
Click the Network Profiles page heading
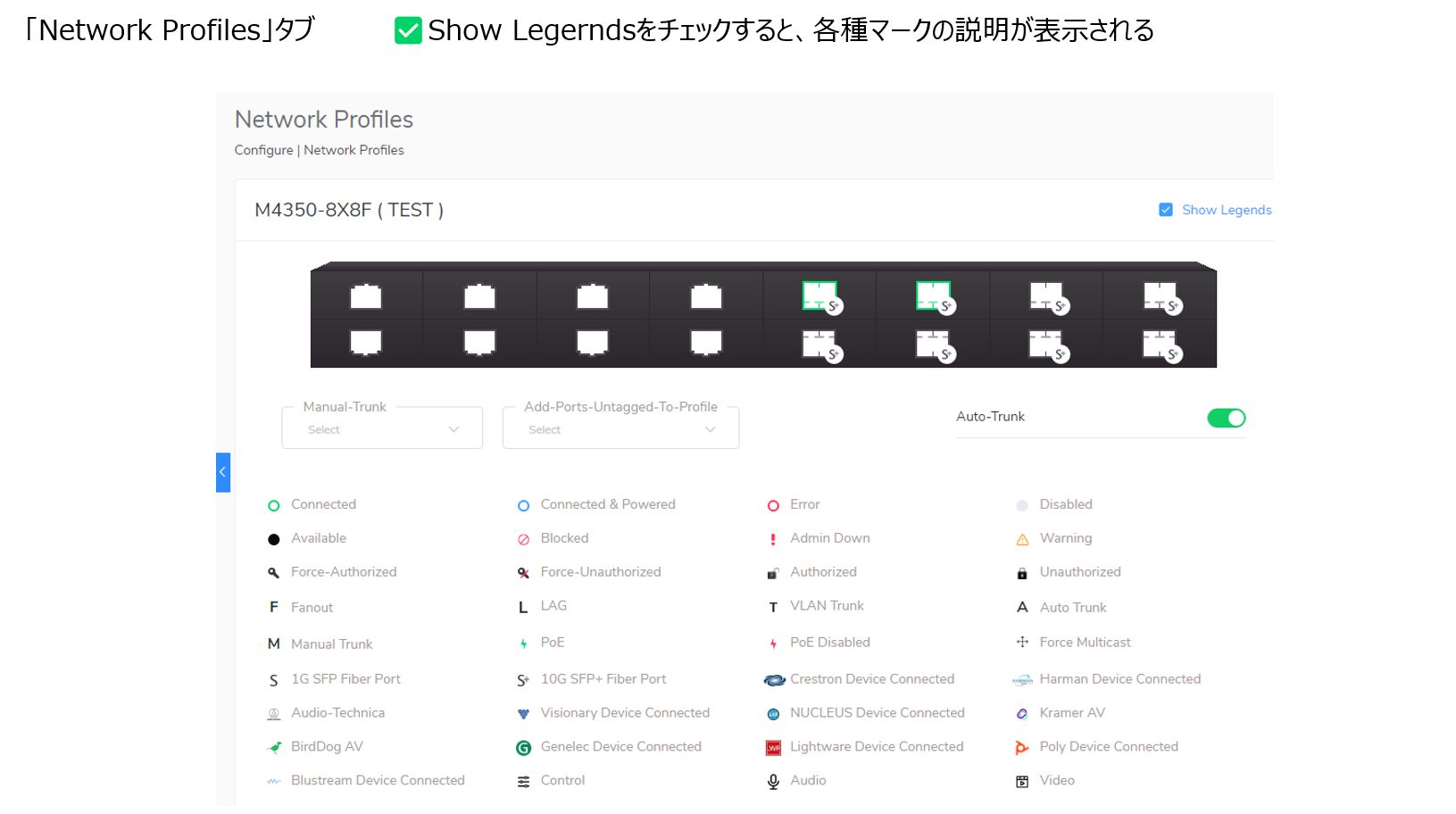[324, 120]
